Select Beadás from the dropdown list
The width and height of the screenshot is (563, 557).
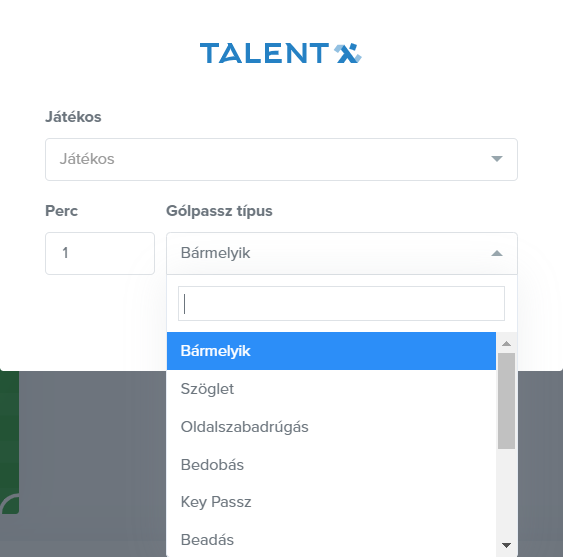[331, 539]
